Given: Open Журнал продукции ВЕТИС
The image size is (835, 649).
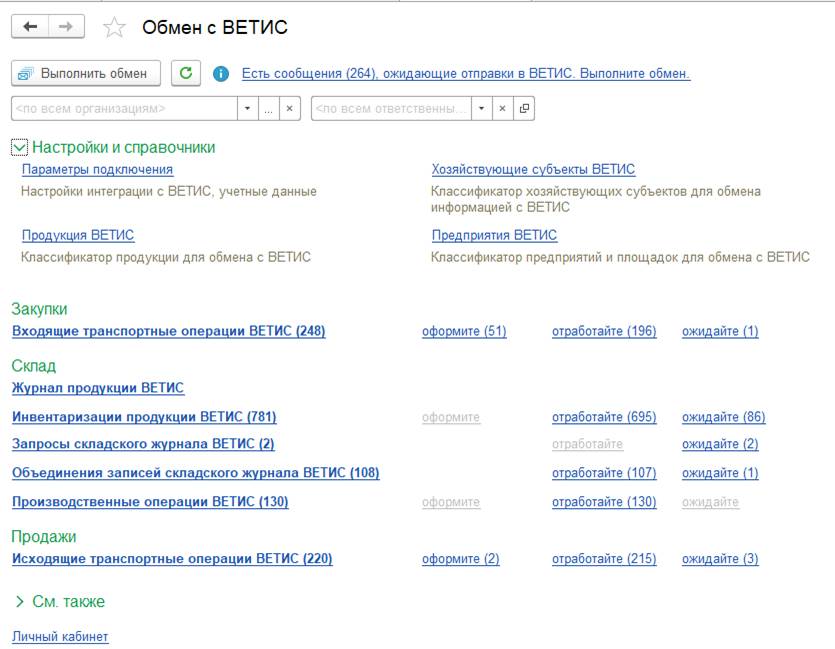Looking at the screenshot, I should coord(98,388).
